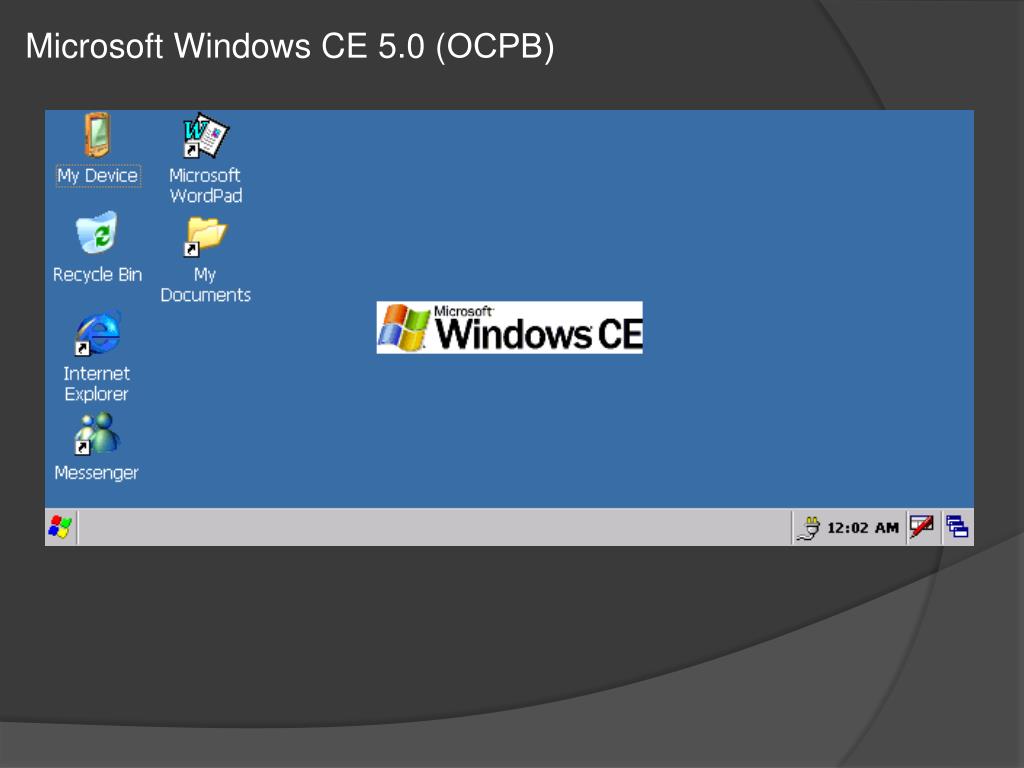Image resolution: width=1024 pixels, height=768 pixels.
Task: Click the 12:02 AM clock
Action: [863, 528]
